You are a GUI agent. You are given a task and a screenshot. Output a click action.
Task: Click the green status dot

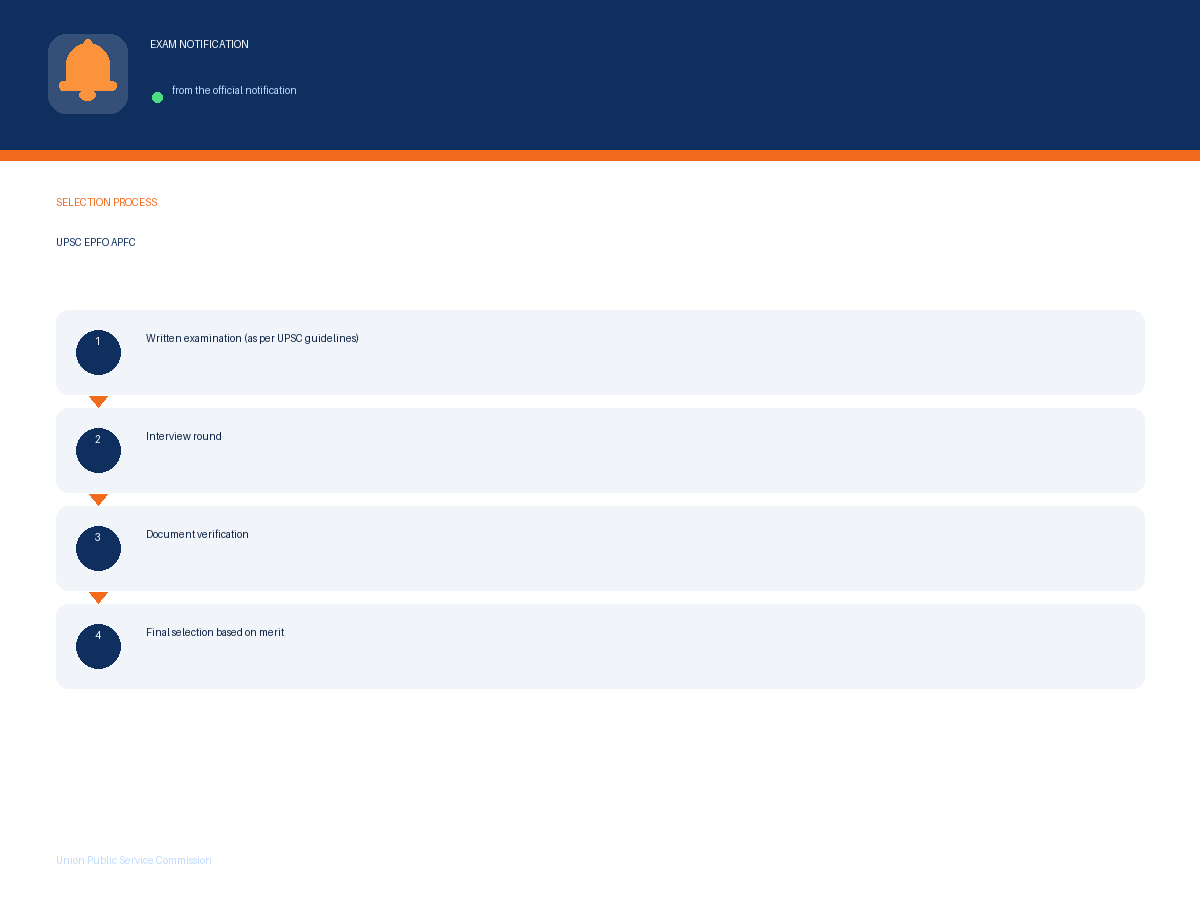tap(157, 97)
